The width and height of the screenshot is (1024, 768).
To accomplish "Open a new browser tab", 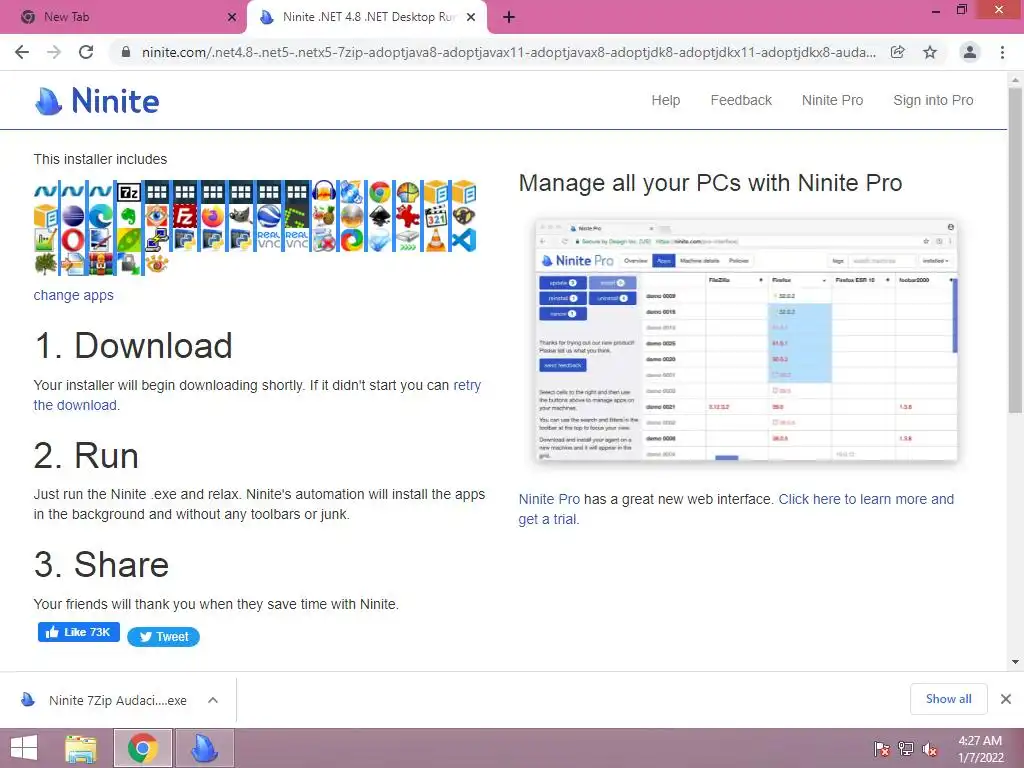I will click(x=509, y=18).
